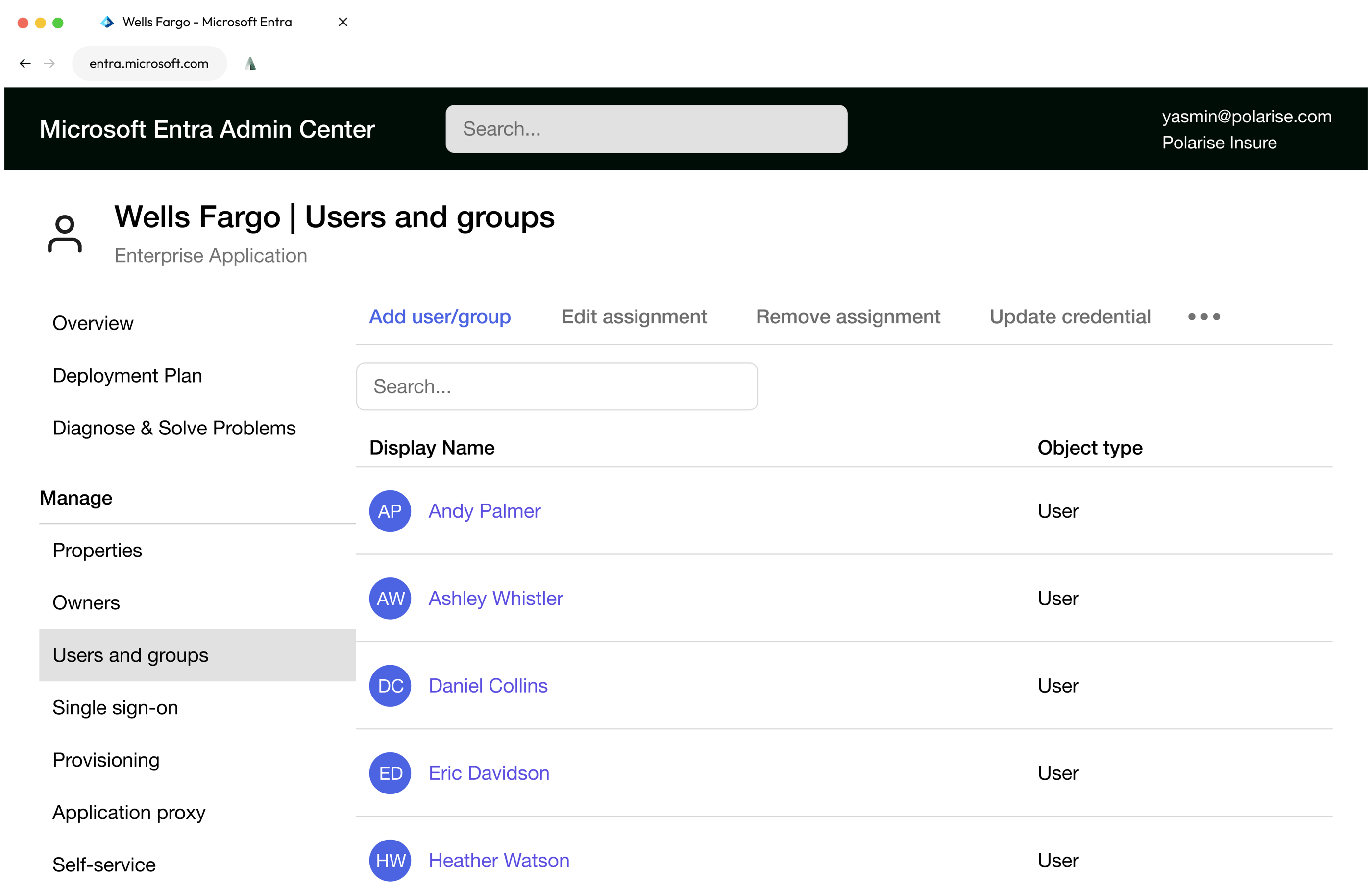This screenshot has width=1372, height=889.
Task: Select Users and groups sidebar item
Action: pos(198,655)
